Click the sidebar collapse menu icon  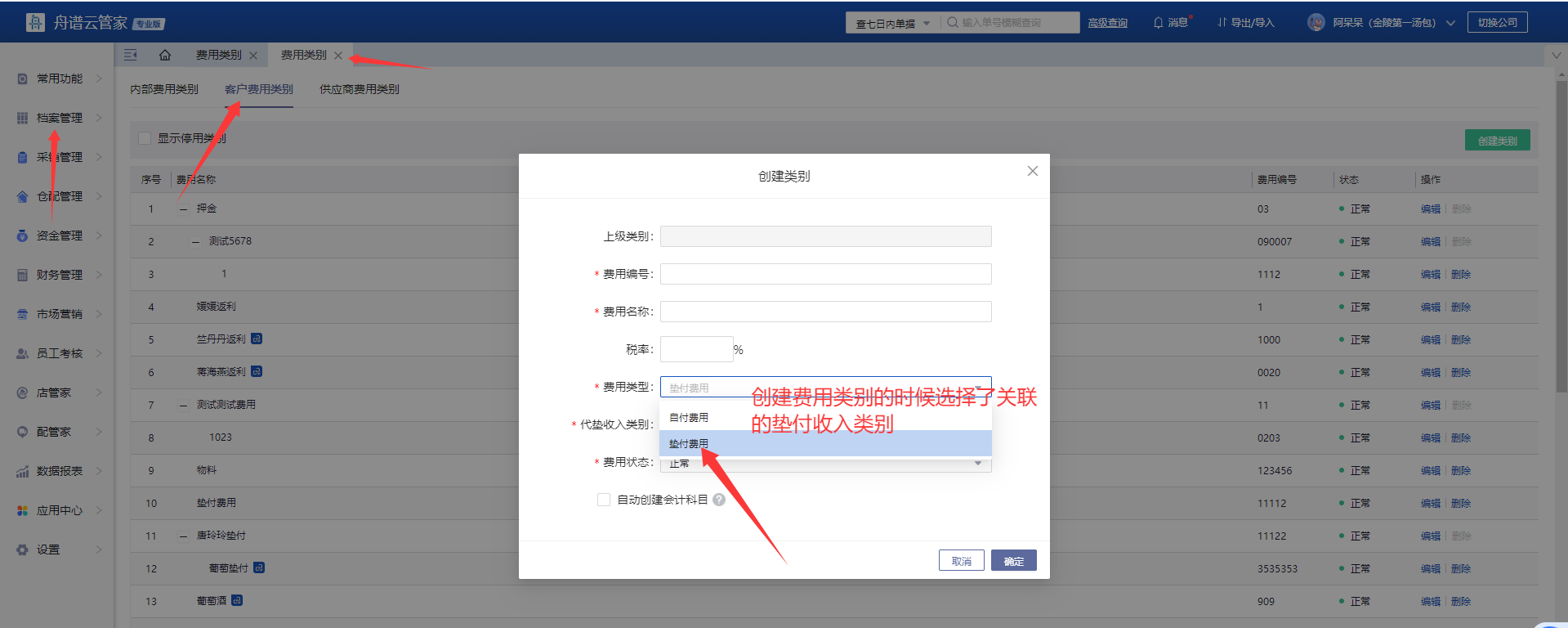[130, 56]
